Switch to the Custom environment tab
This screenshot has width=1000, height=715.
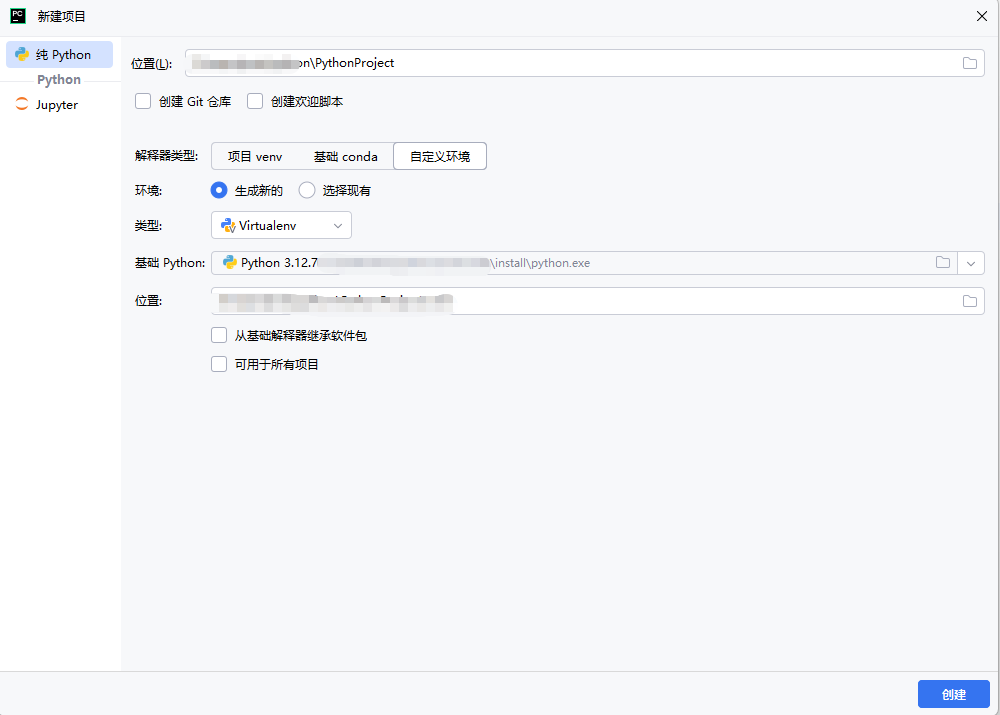coord(440,156)
